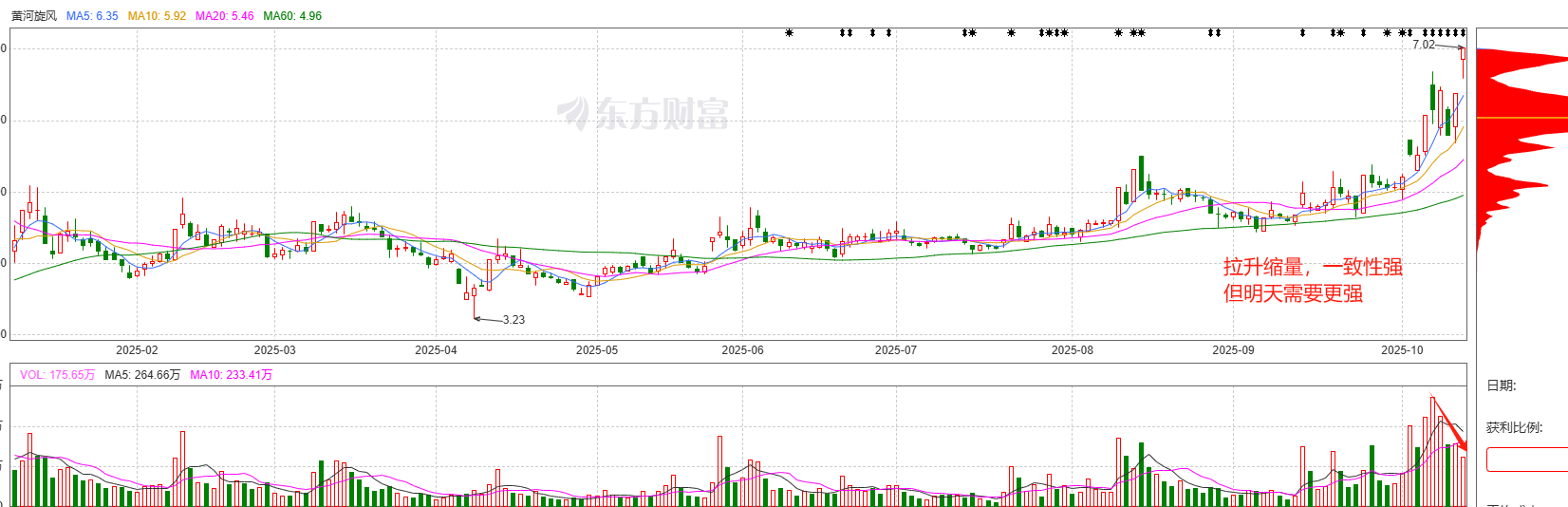
Task: Click the 2025-05 date axis label
Action: (x=596, y=350)
